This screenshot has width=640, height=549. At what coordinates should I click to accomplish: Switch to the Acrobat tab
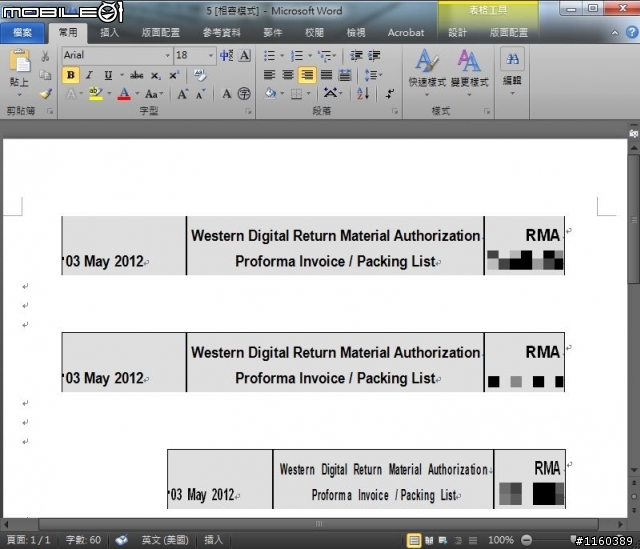(x=406, y=33)
